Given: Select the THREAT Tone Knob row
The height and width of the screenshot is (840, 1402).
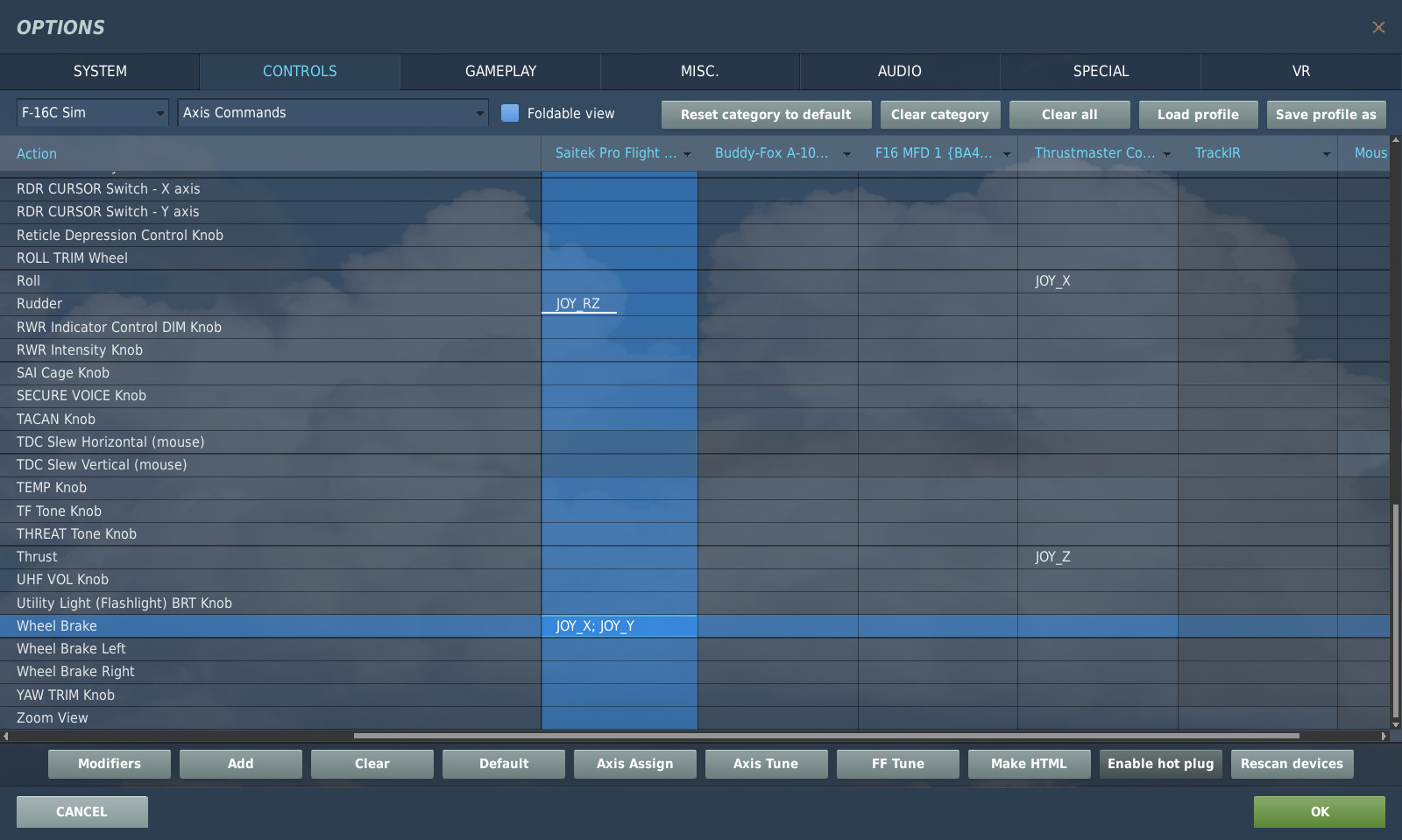Looking at the screenshot, I should (x=695, y=534).
